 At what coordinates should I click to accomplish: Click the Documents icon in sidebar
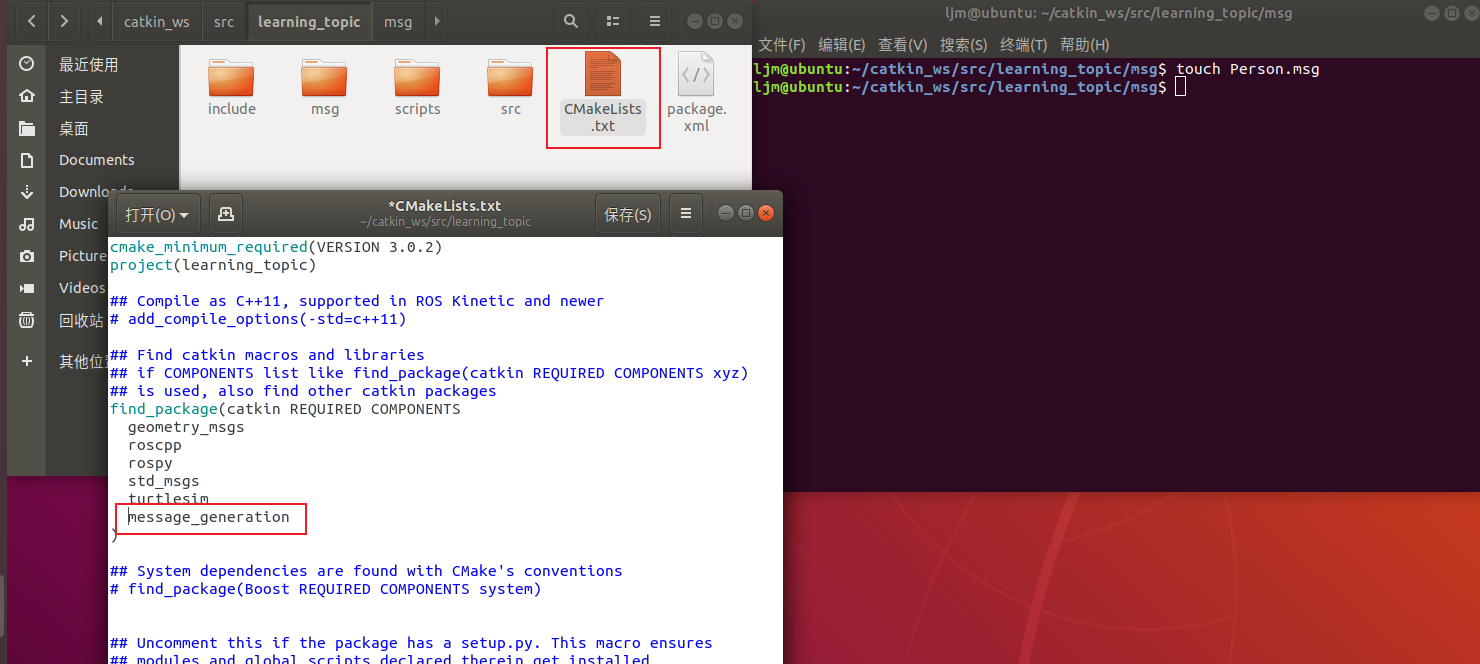27,160
